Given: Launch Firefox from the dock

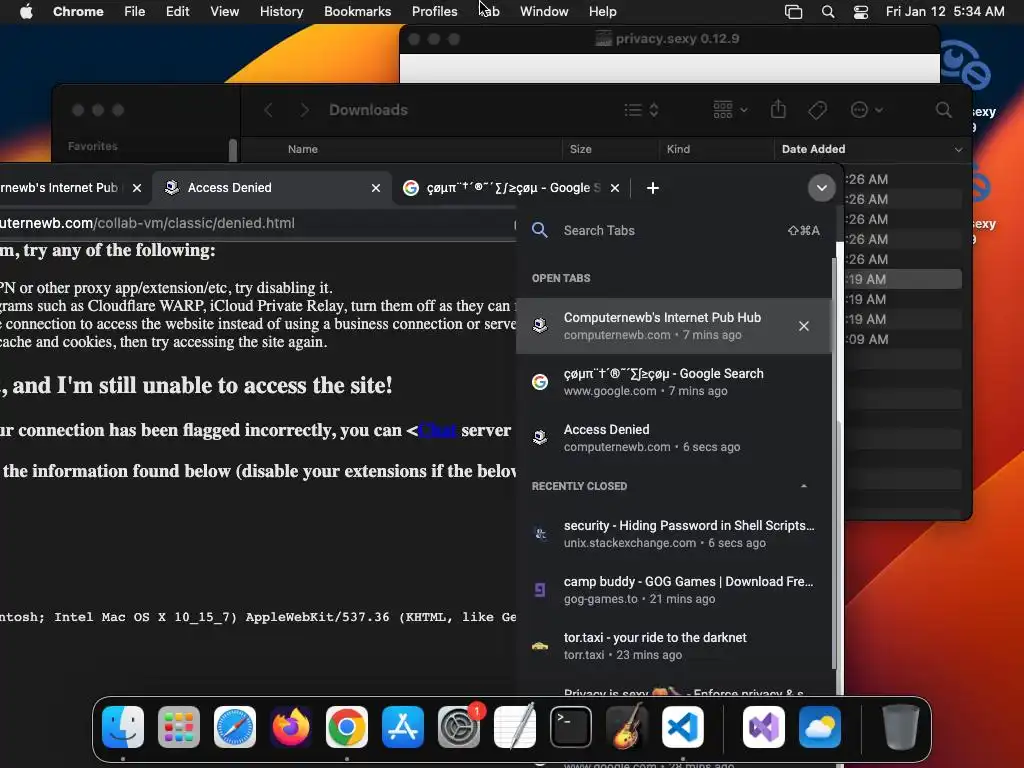Looking at the screenshot, I should coord(291,727).
